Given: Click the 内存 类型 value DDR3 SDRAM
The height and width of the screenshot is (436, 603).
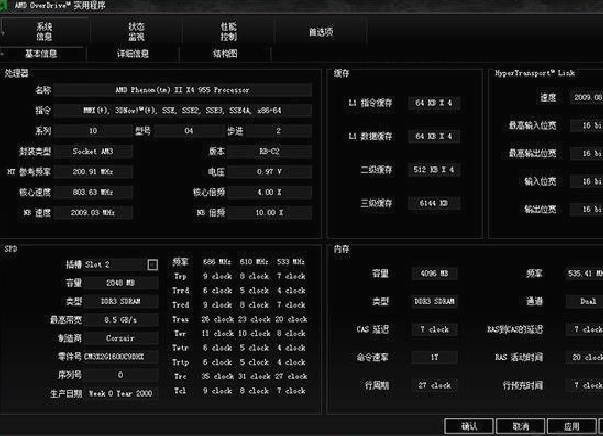Looking at the screenshot, I should (434, 301).
